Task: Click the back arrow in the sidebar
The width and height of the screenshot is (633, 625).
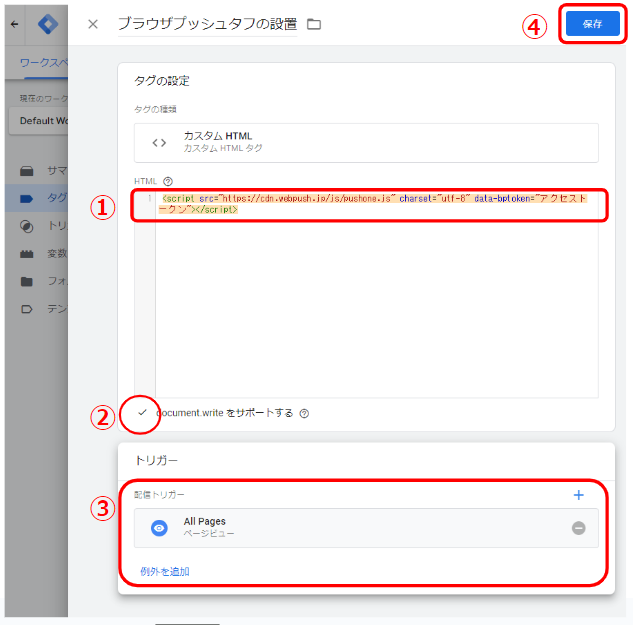Action: pyautogui.click(x=15, y=24)
